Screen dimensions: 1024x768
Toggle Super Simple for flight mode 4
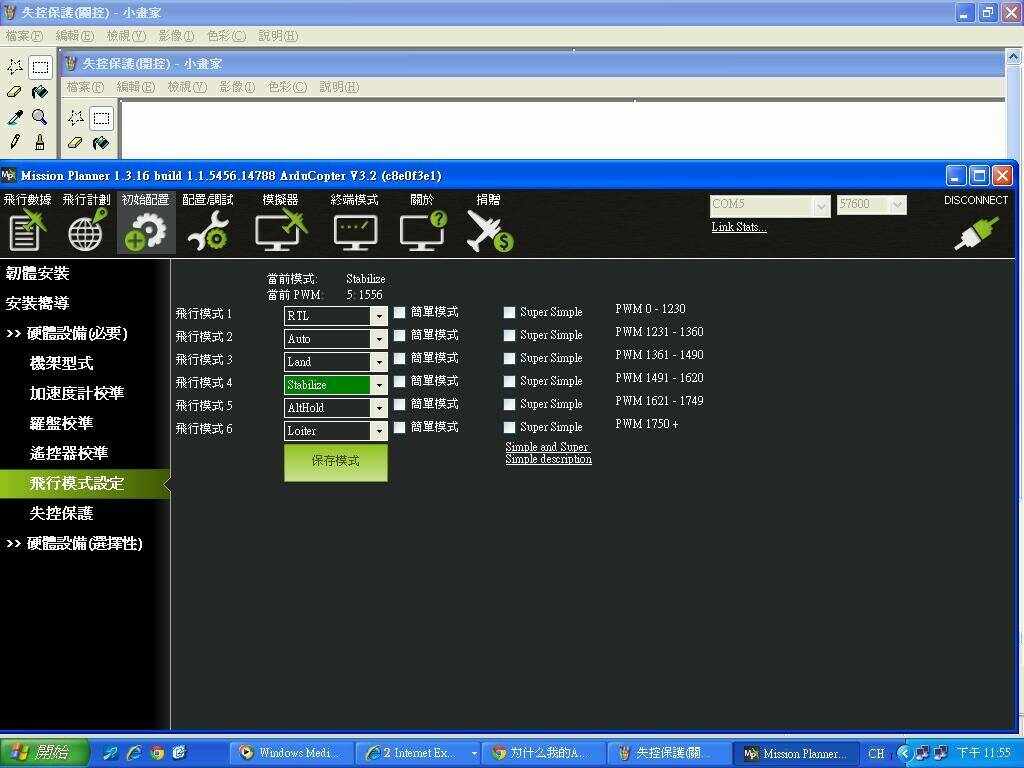point(510,381)
